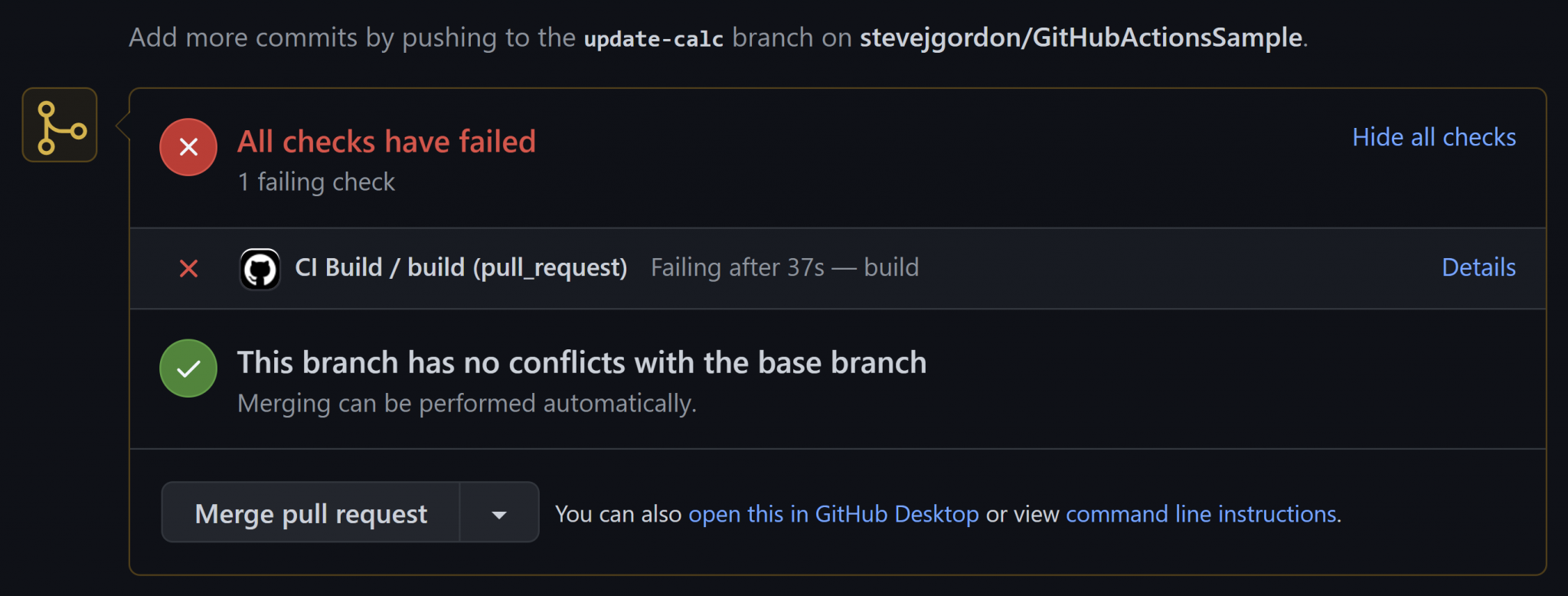Click the red failed-checks circle icon
Screen dimensions: 1568x596
pyautogui.click(x=188, y=147)
